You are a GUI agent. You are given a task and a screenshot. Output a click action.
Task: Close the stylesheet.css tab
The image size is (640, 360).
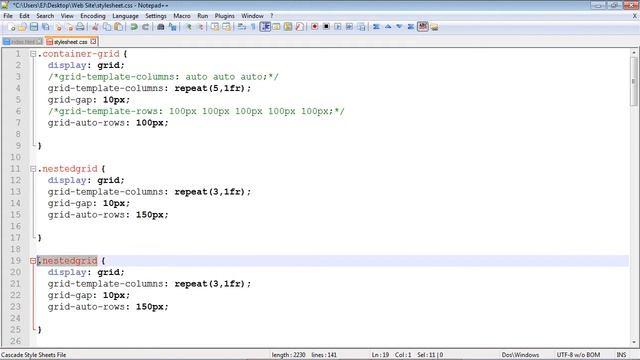point(93,41)
